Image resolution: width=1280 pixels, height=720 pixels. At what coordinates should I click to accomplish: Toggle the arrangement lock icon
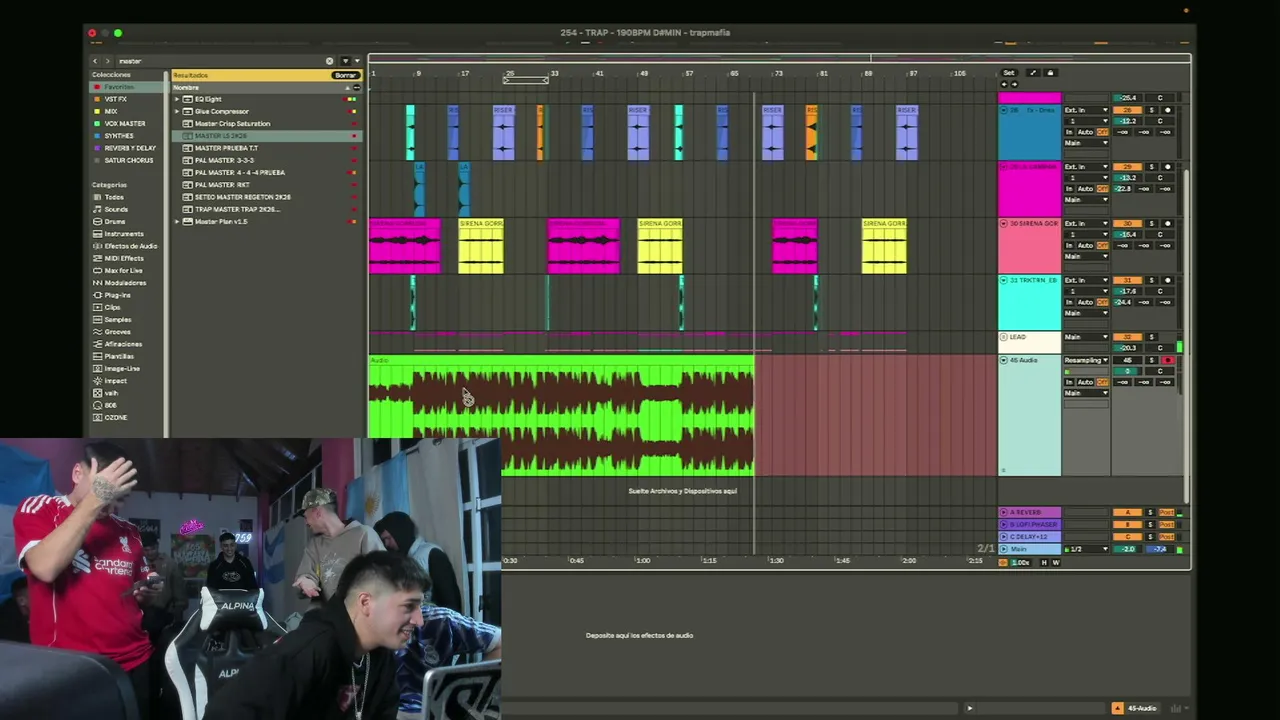(1049, 73)
